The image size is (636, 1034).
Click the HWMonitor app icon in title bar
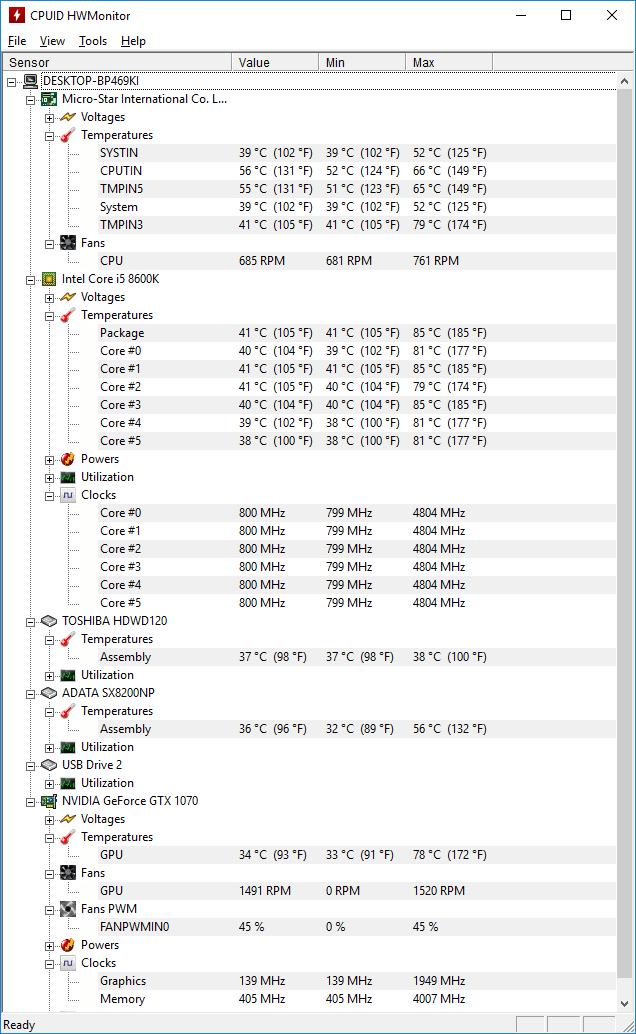click(x=16, y=15)
